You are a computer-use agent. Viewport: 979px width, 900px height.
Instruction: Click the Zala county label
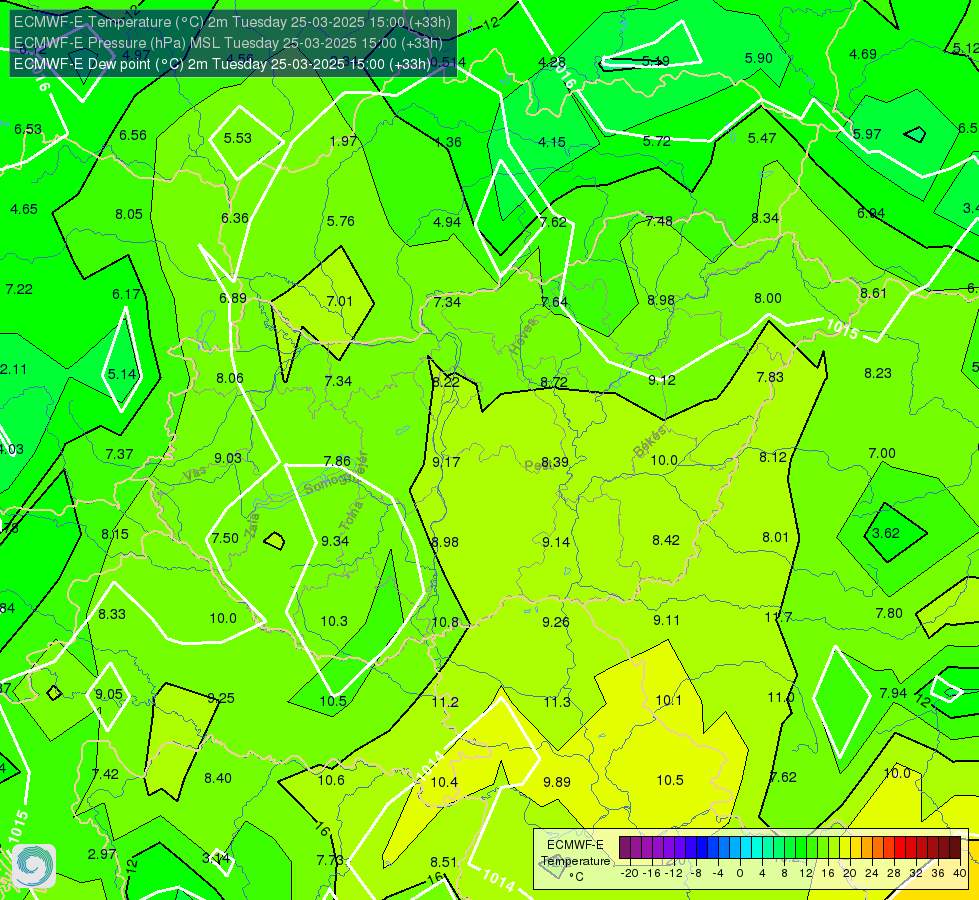pos(252,525)
